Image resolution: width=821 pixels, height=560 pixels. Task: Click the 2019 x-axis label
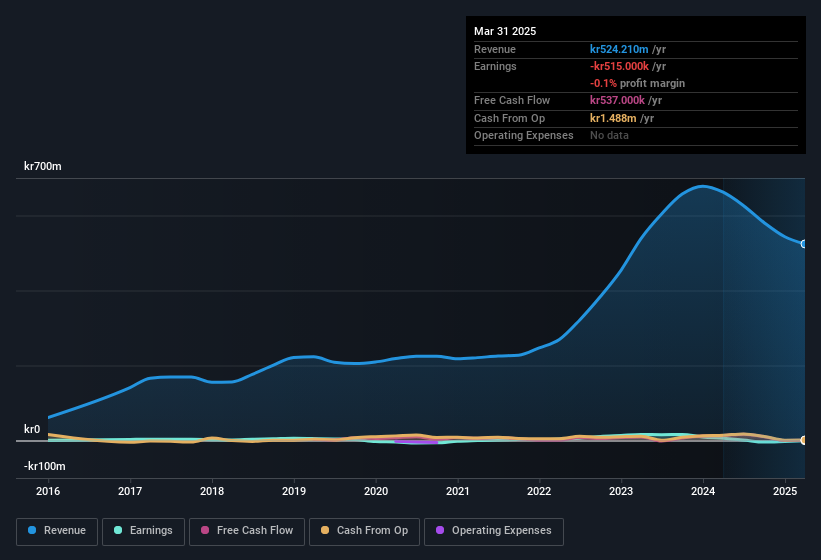[x=294, y=491]
